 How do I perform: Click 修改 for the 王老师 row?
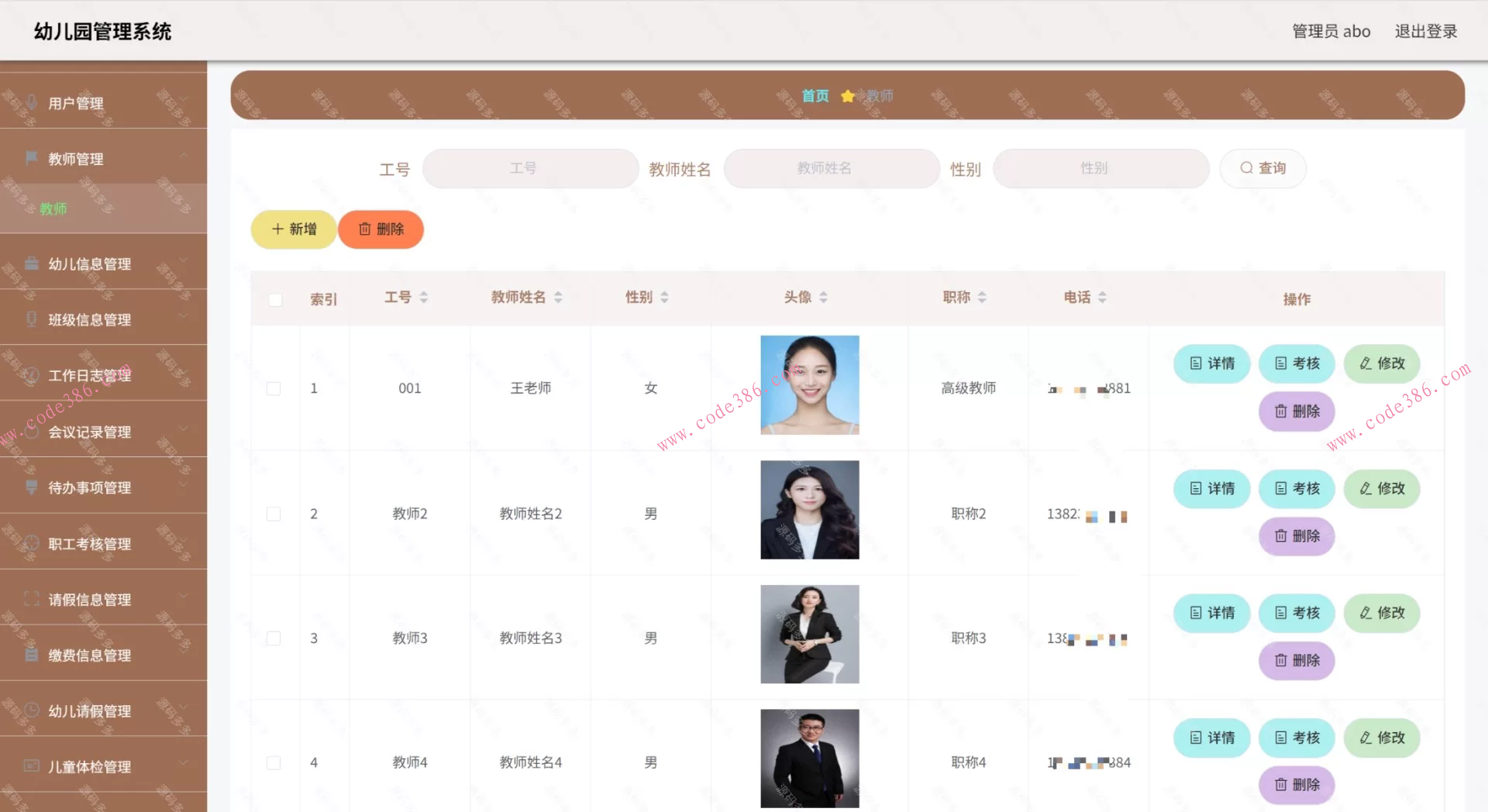pos(1382,363)
